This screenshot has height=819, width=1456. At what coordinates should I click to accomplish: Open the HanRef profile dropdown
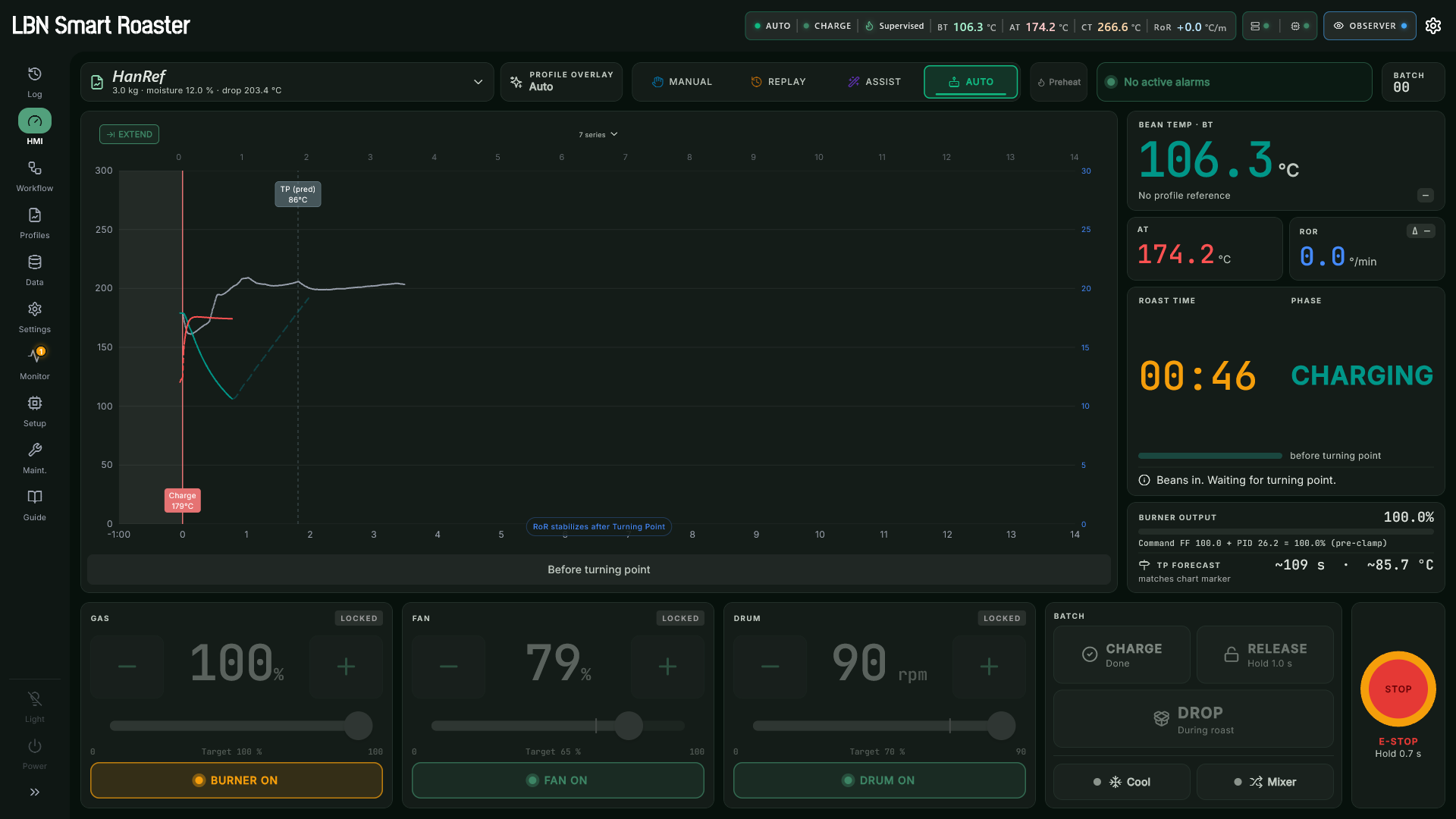pos(287,82)
